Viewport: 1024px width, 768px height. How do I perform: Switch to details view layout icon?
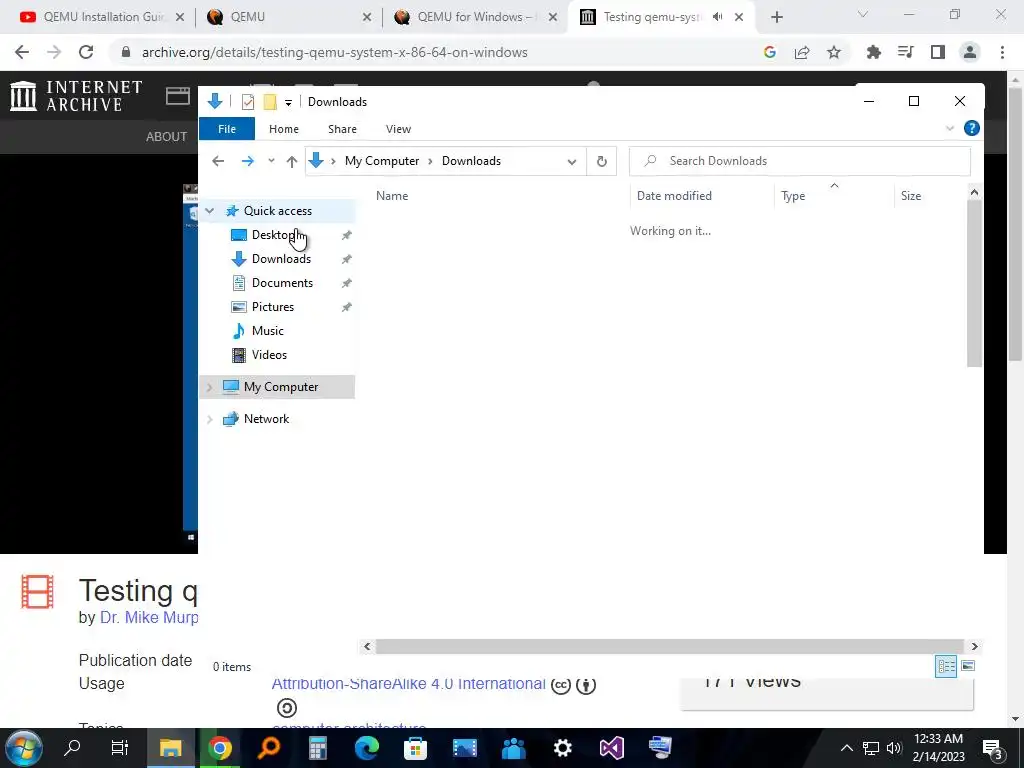click(946, 666)
